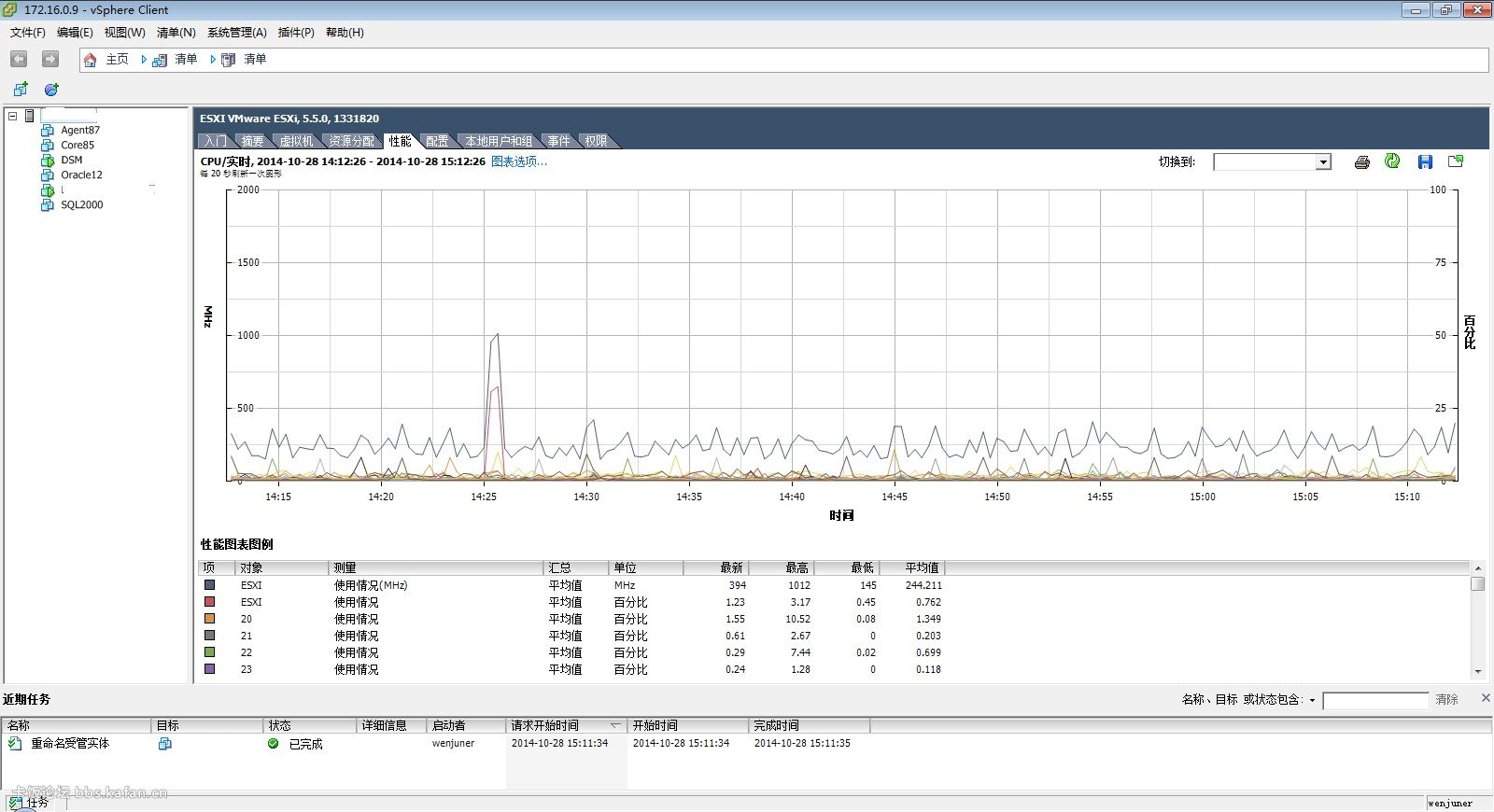This screenshot has height=812, width=1494.
Task: Click the 清除 button
Action: pyautogui.click(x=1446, y=699)
